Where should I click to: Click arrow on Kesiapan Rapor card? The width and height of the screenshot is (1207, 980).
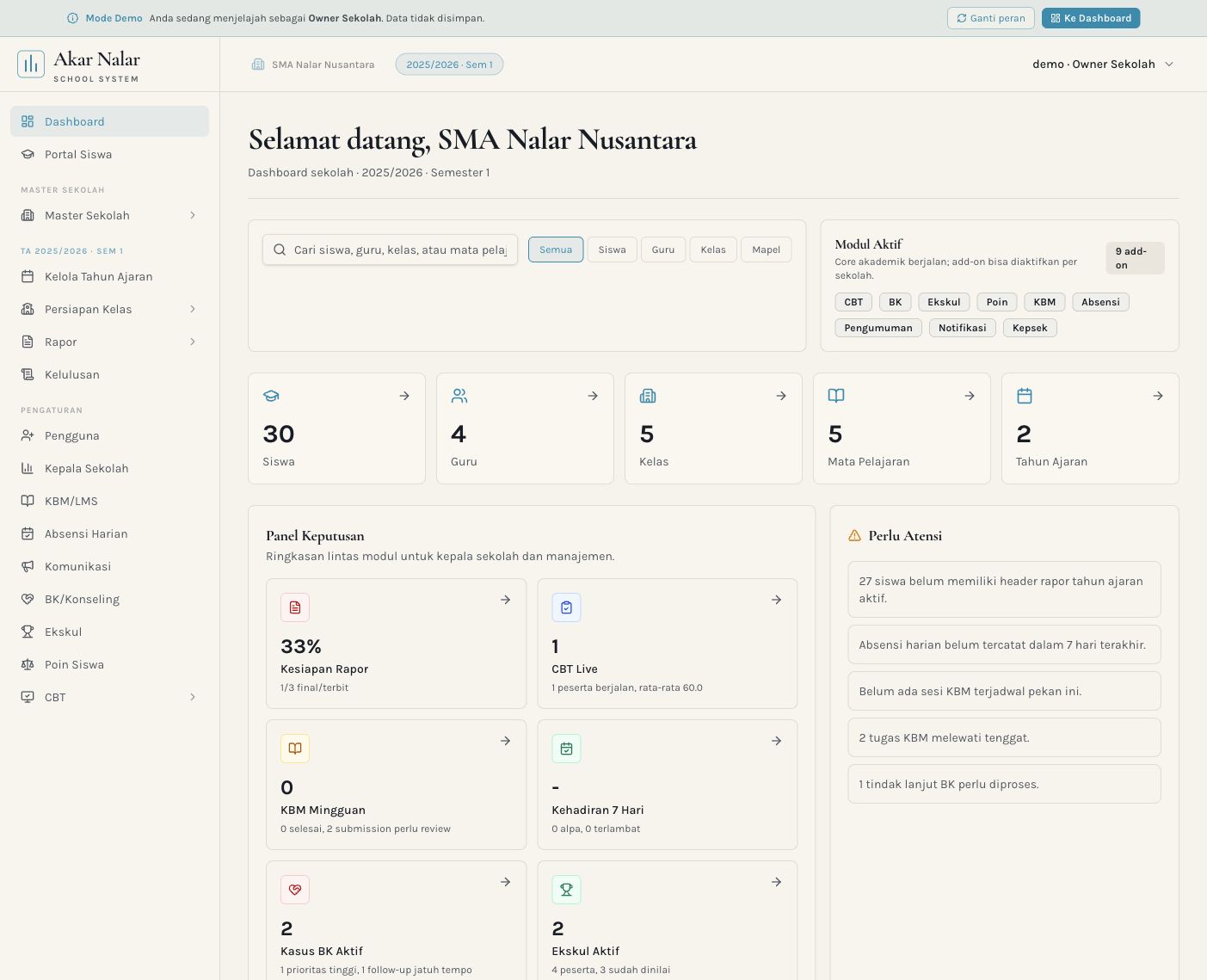506,600
